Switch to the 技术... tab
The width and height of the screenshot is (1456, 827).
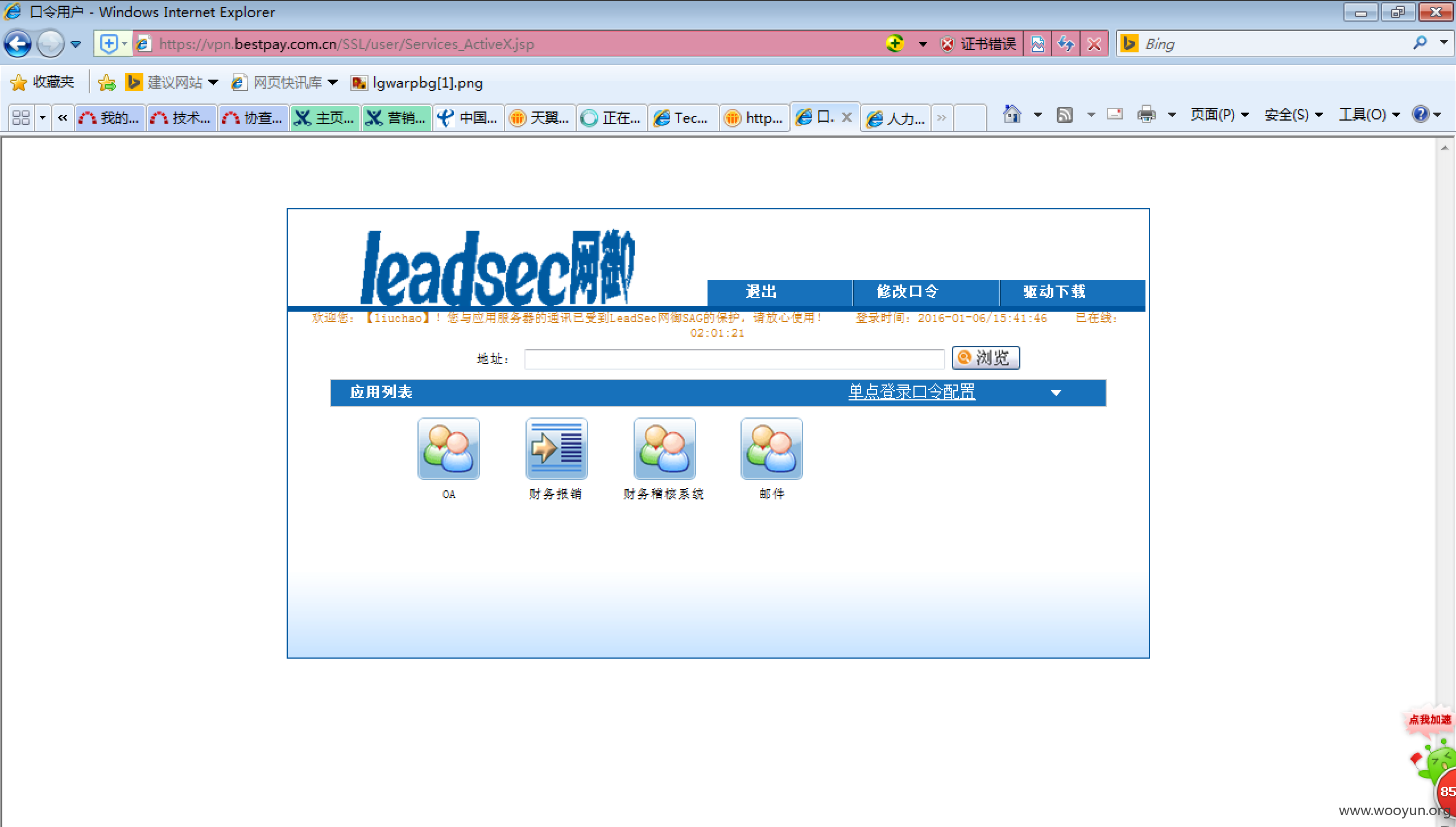click(181, 118)
